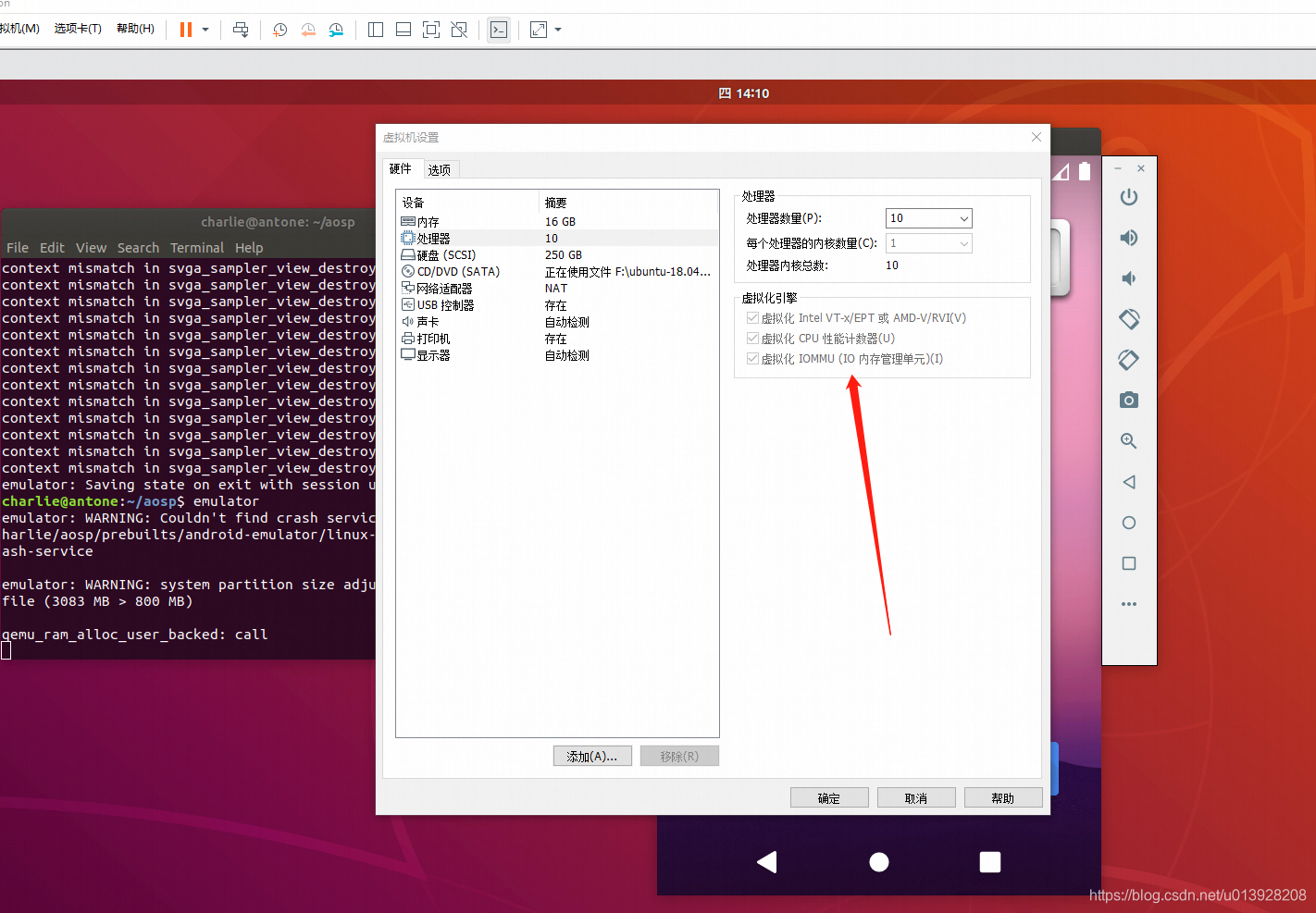The width and height of the screenshot is (1316, 913).
Task: Toggle the 虚拟化 CPU 性能计数器 checkbox
Action: (x=752, y=339)
